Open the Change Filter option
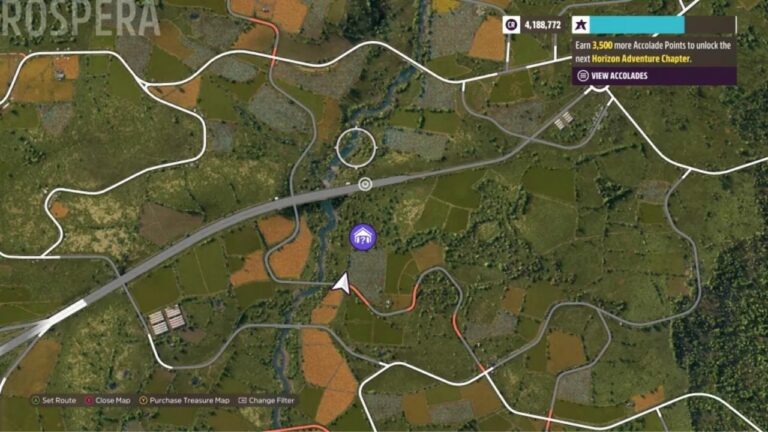The width and height of the screenshot is (768, 432). 271,401
